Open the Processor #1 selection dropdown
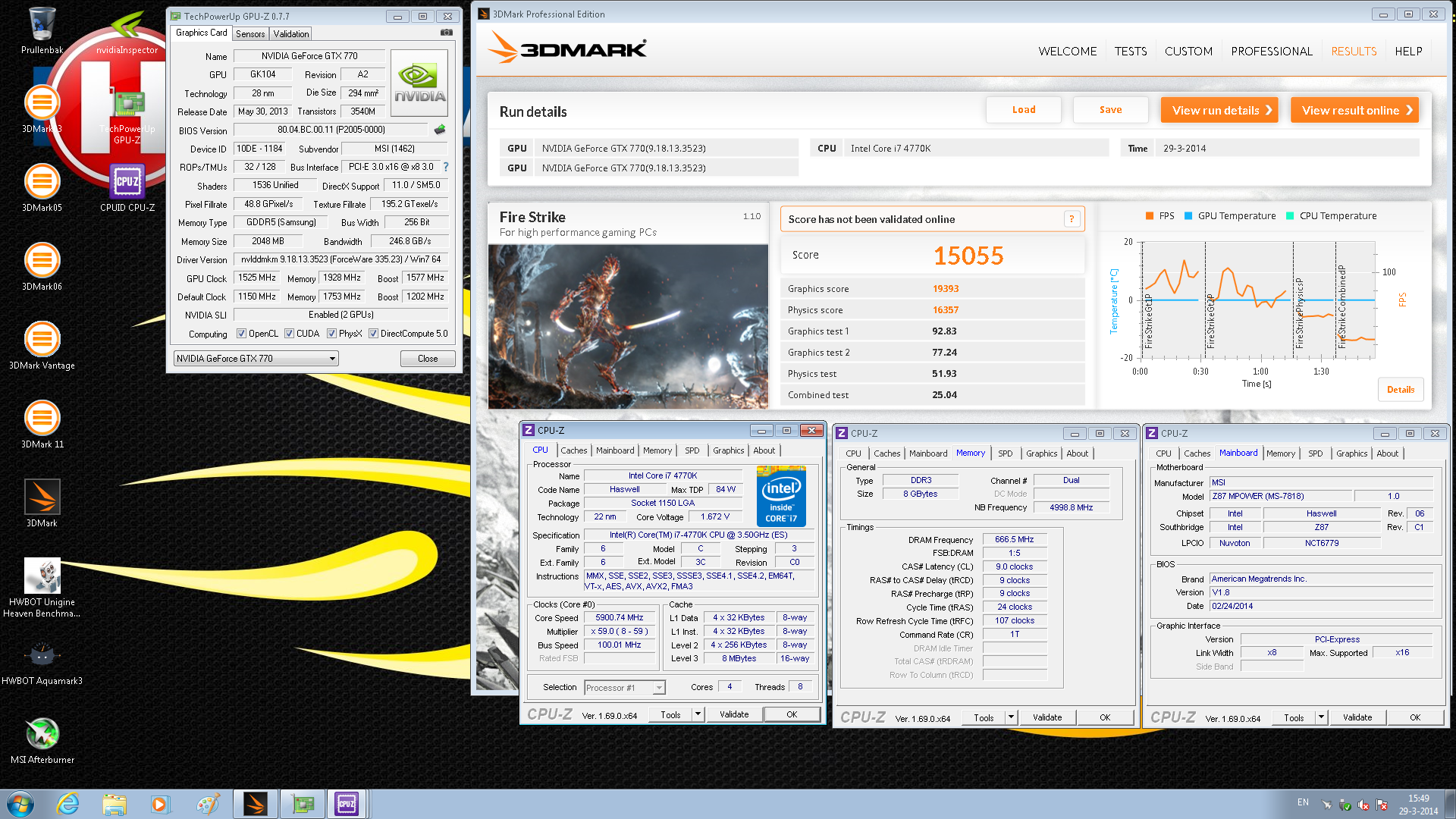This screenshot has height=819, width=1456. click(x=625, y=688)
